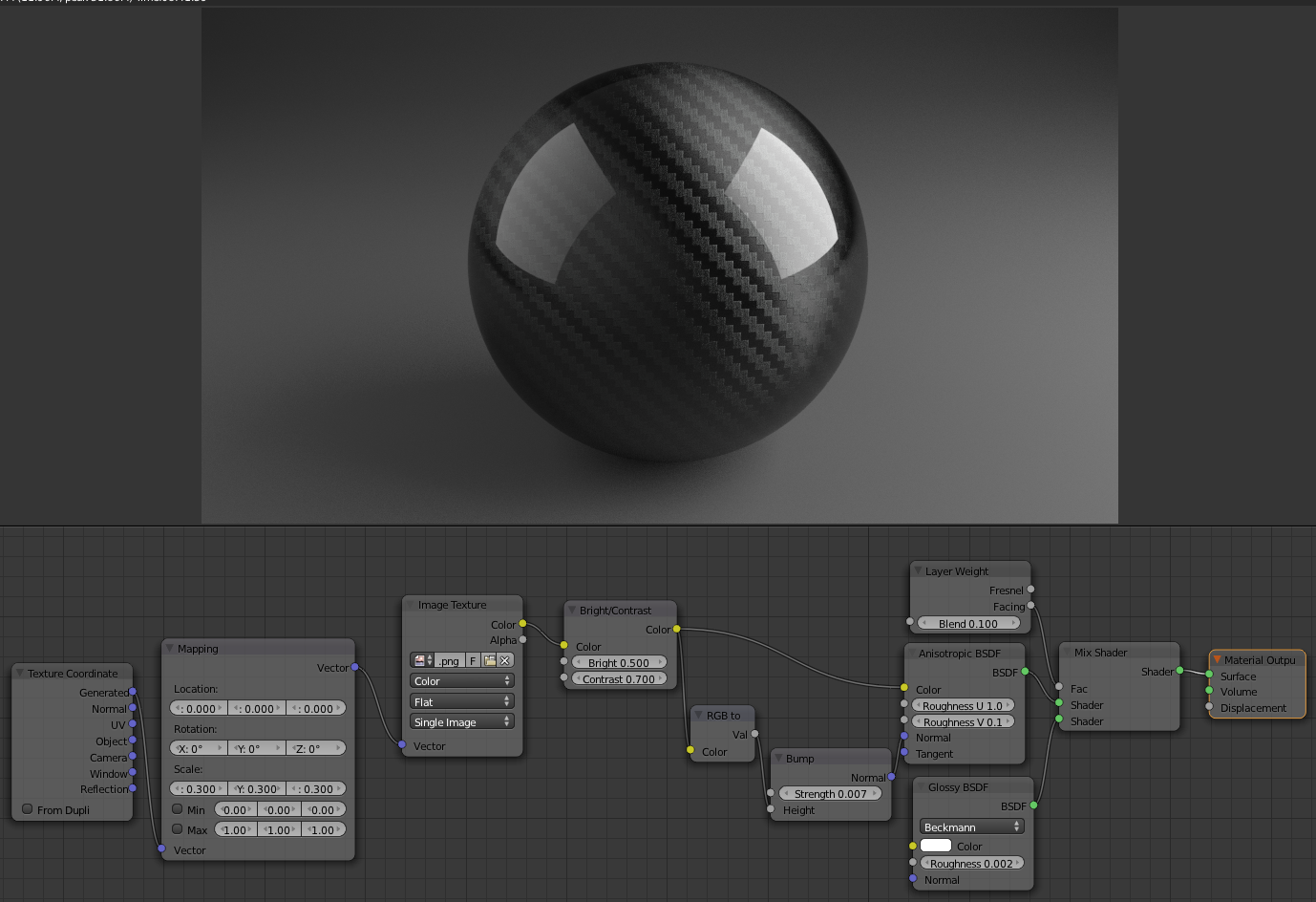This screenshot has width=1316, height=902.
Task: Click the Vector output socket on Mapping node
Action: point(354,667)
